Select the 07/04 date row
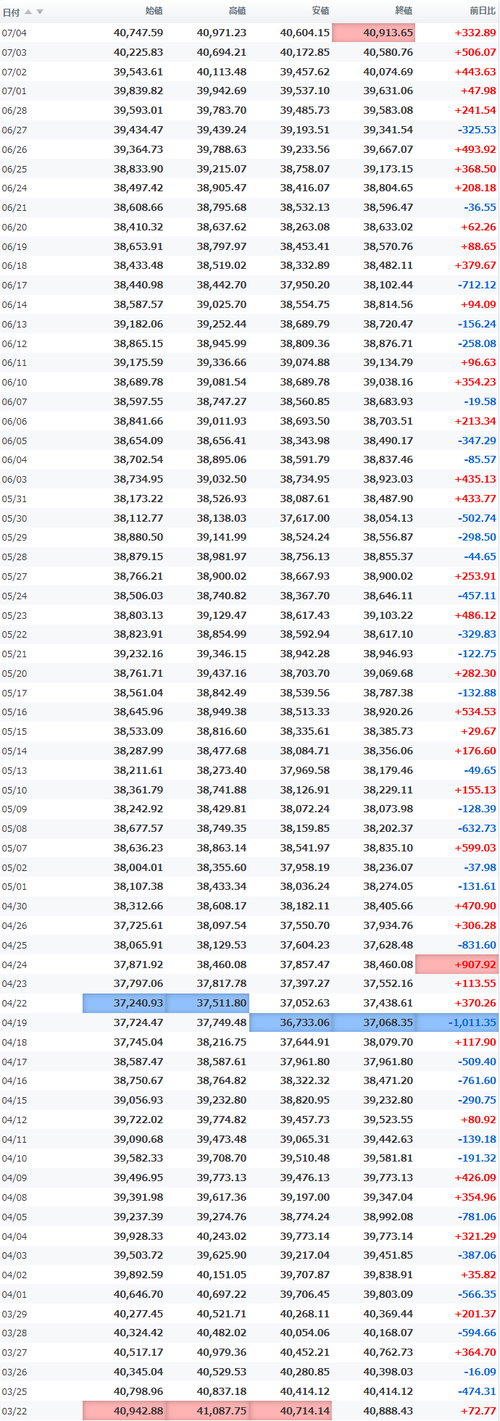Screen dimensions: 500x1421 point(250,33)
